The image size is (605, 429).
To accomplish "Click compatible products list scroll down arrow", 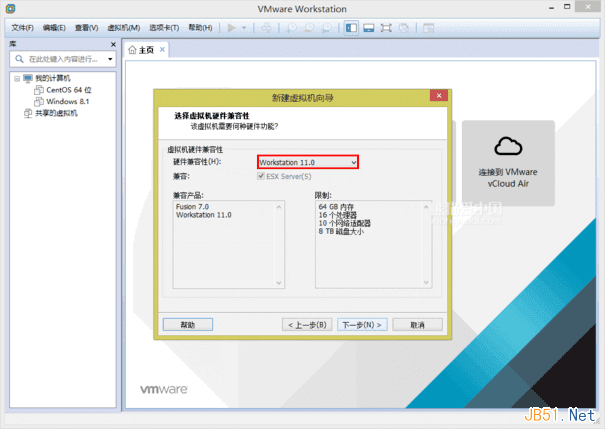I will (x=279, y=283).
